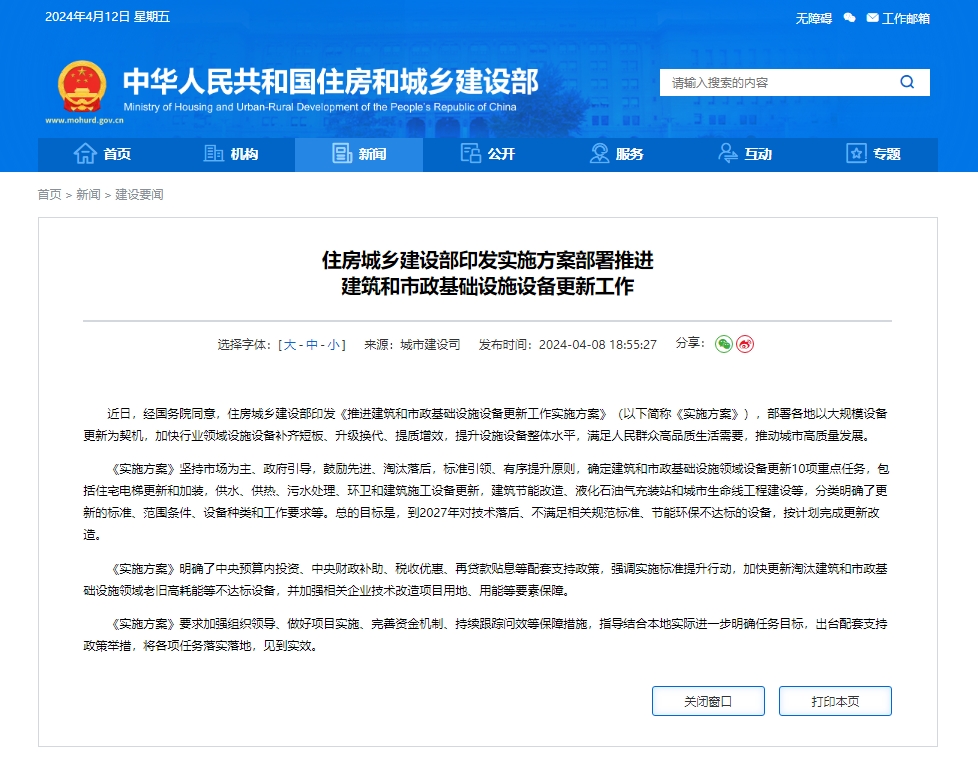Open the 公开 navigation tab

coord(488,154)
